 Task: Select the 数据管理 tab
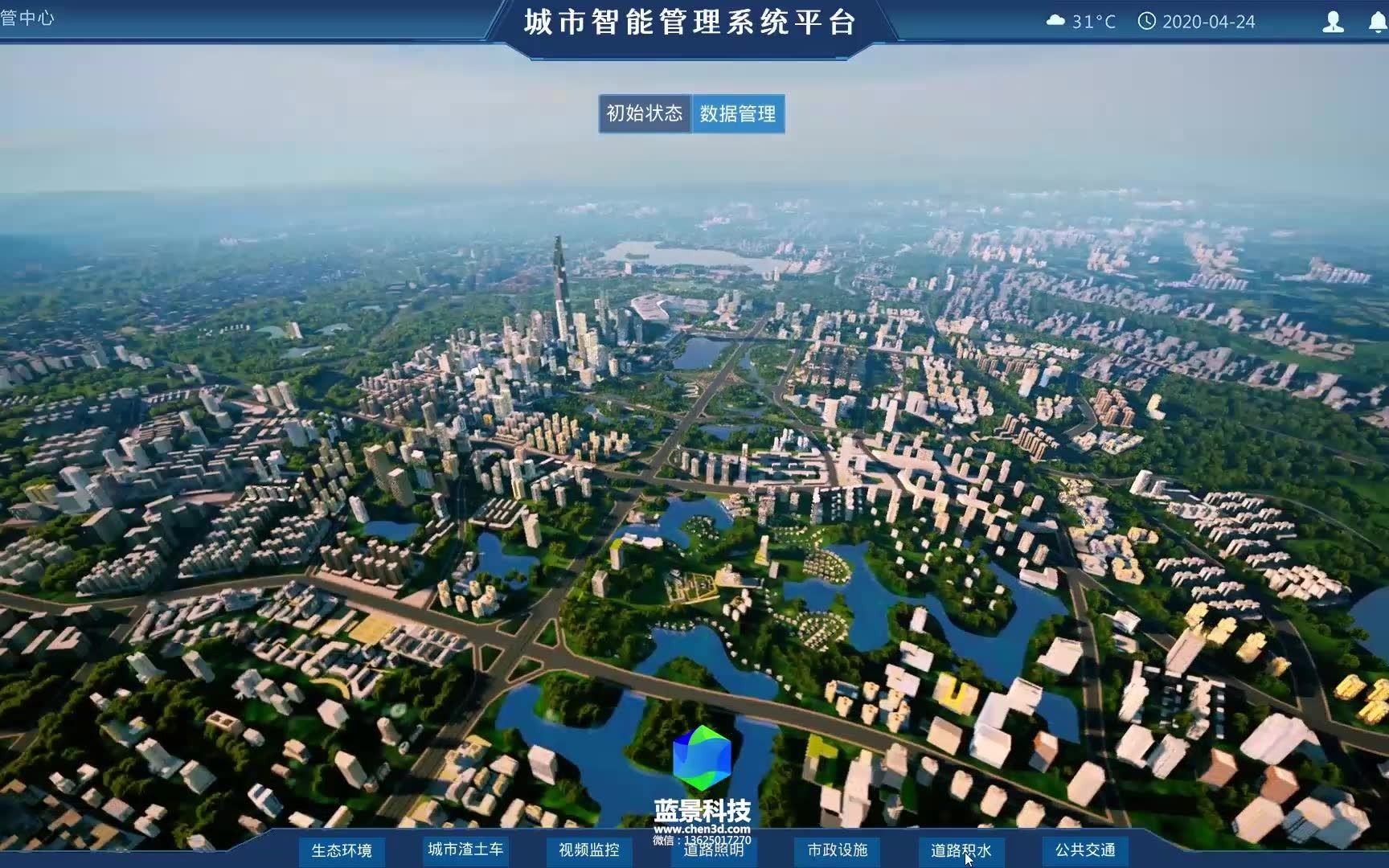738,113
